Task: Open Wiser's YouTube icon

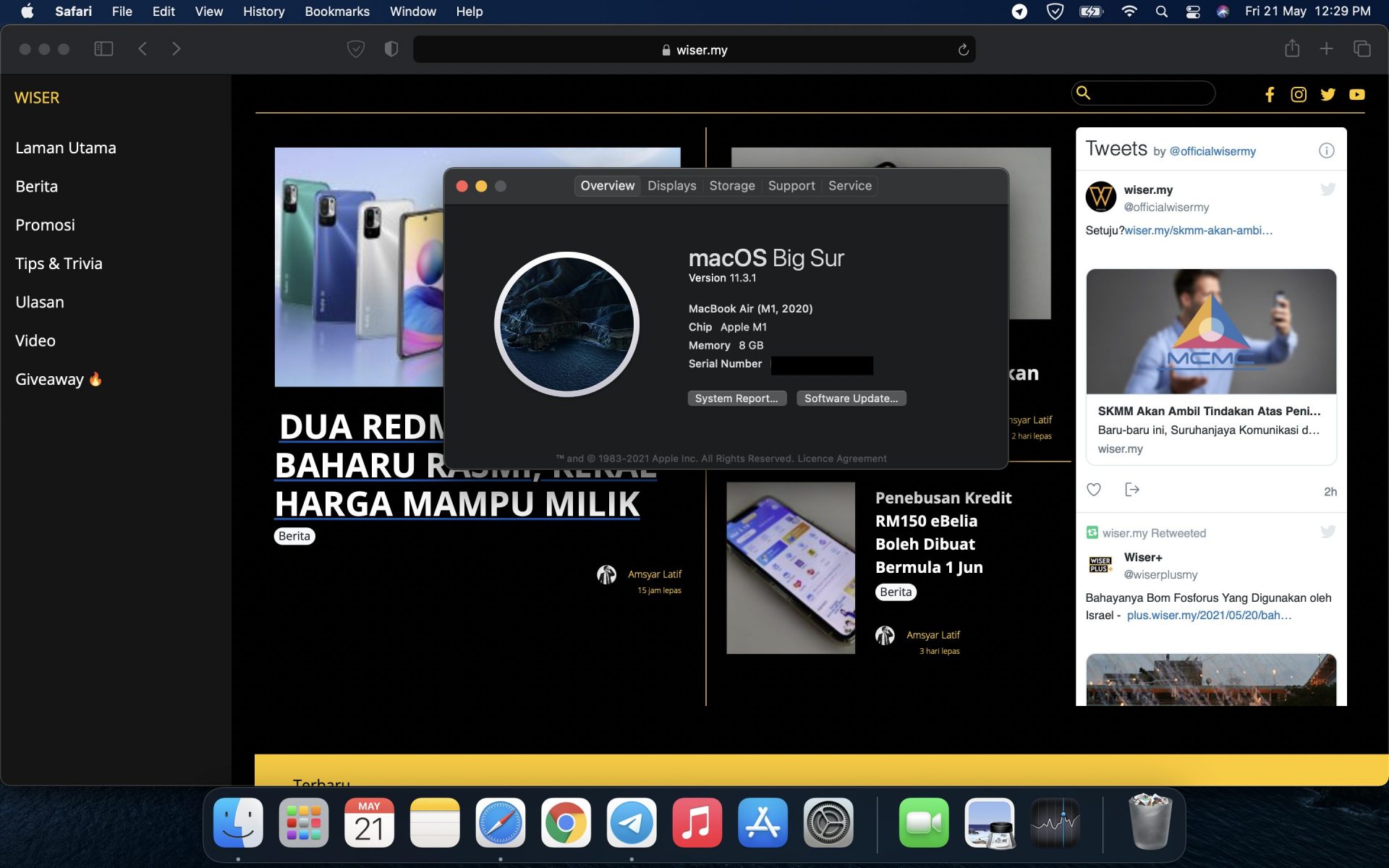Action: point(1356,95)
